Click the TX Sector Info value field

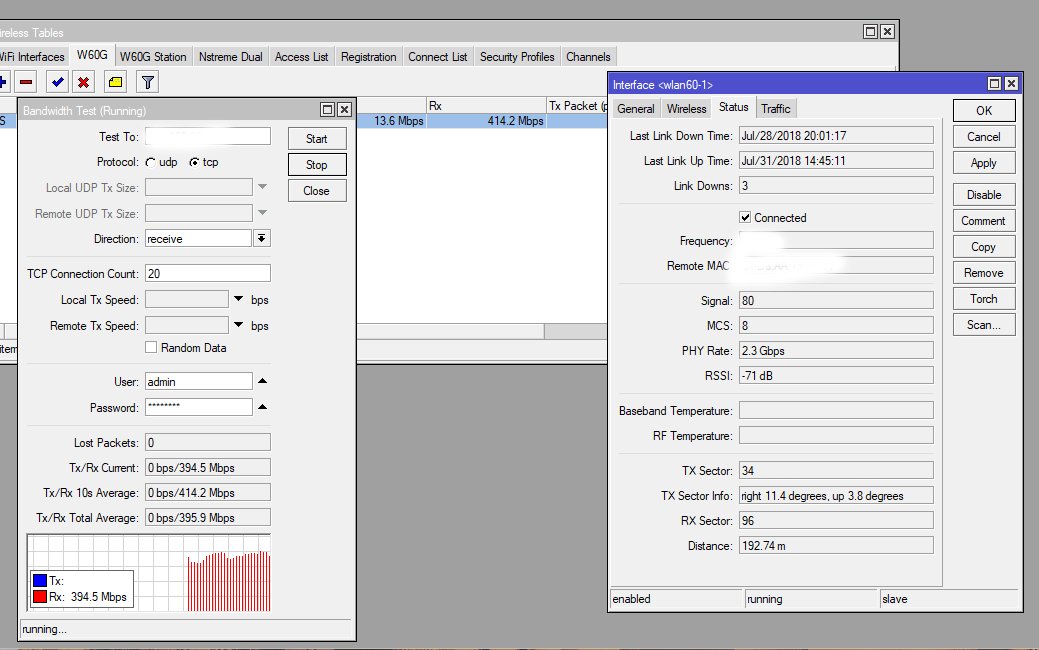[x=836, y=496]
